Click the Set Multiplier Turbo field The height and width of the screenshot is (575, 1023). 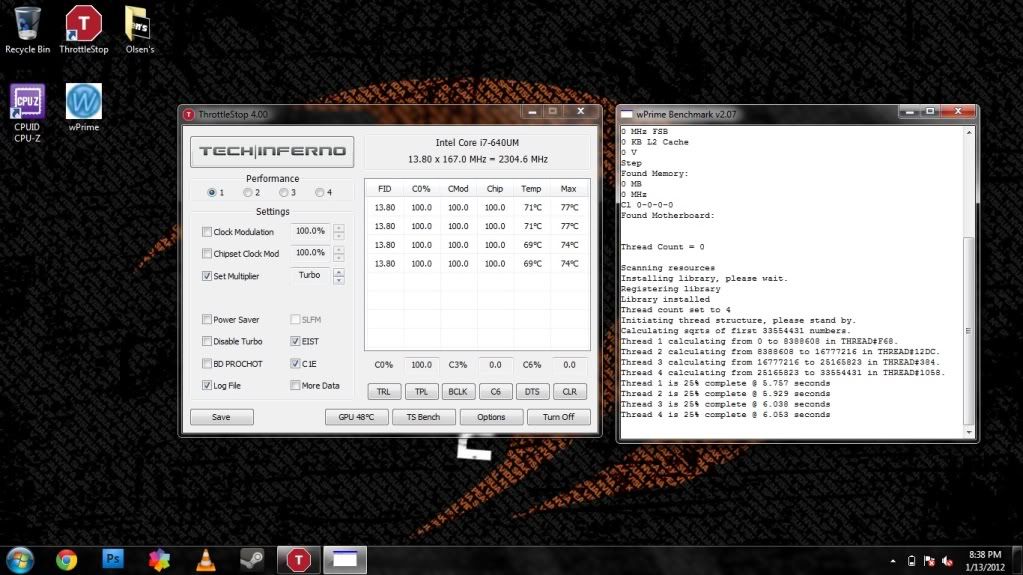click(x=310, y=275)
